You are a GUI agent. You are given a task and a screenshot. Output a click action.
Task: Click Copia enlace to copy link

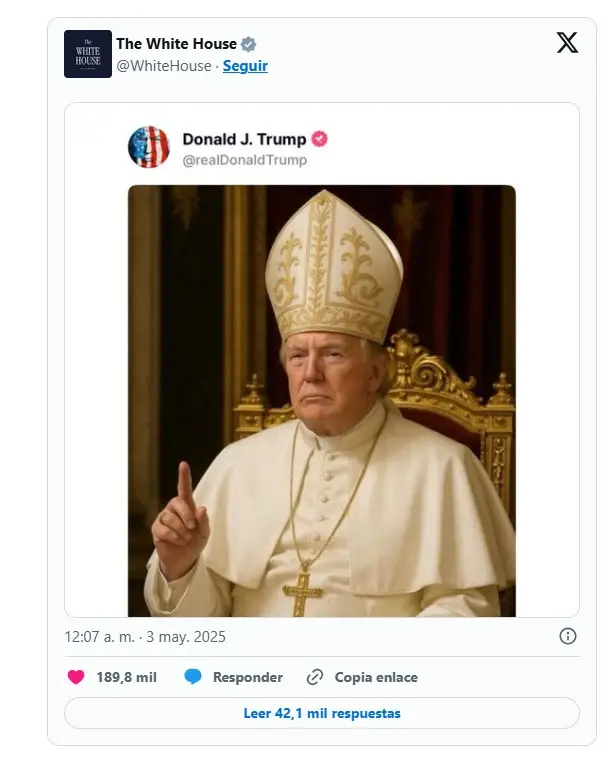[x=376, y=677]
